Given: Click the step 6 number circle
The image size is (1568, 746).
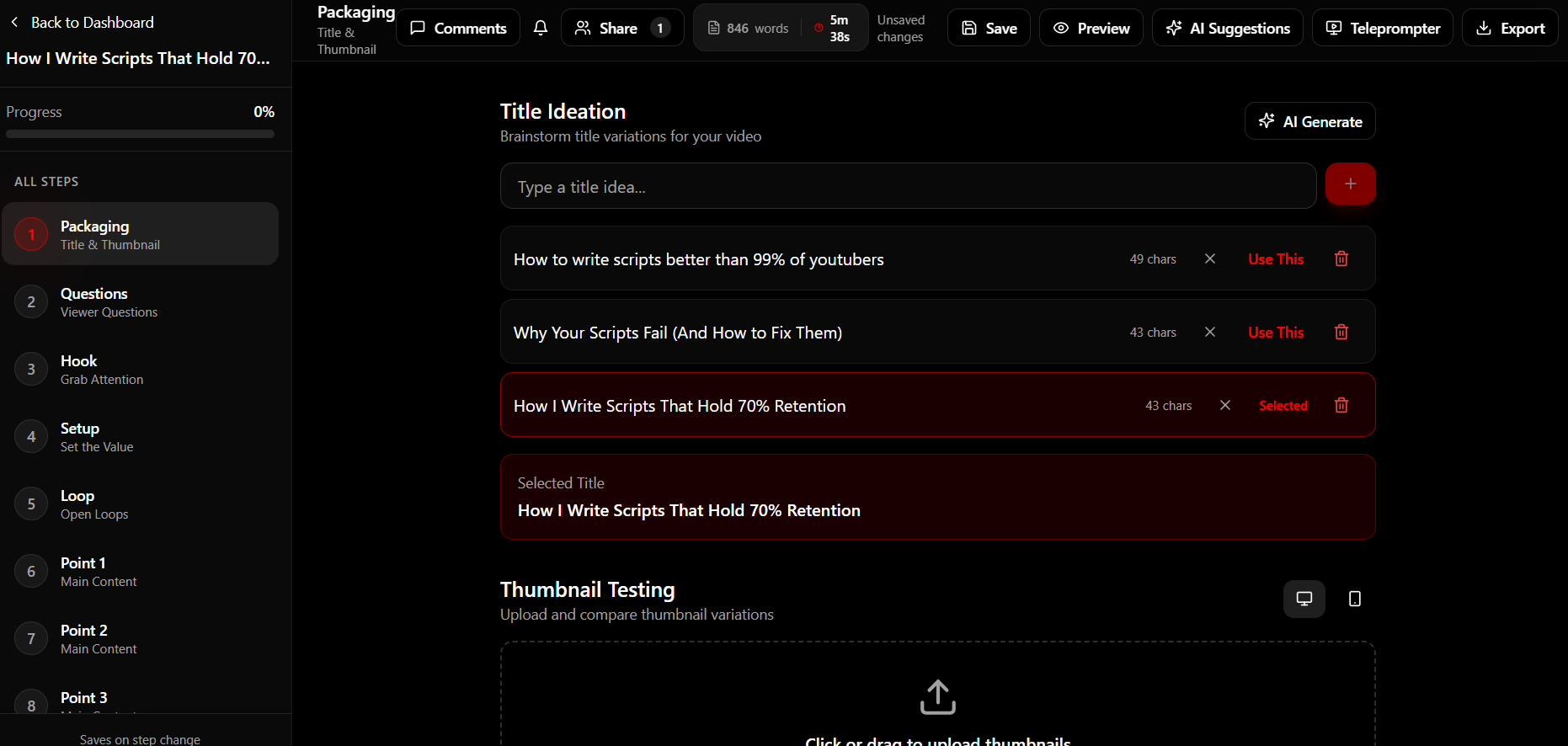Looking at the screenshot, I should (x=31, y=571).
